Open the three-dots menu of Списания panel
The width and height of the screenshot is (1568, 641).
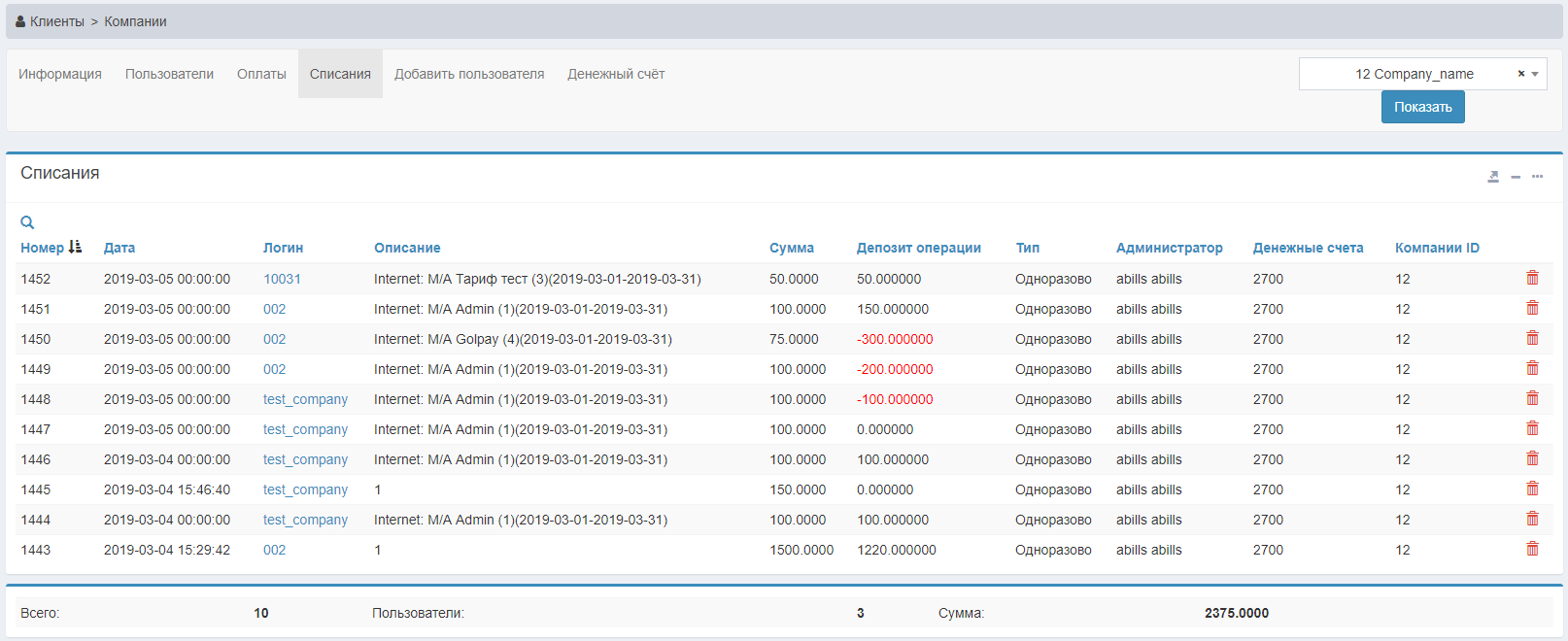(x=1538, y=177)
